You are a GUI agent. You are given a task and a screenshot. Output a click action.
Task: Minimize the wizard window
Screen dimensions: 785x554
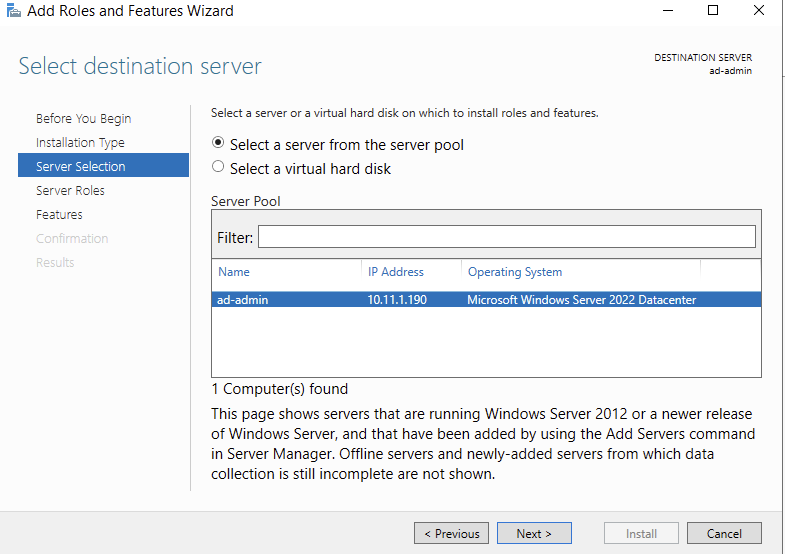pyautogui.click(x=668, y=11)
